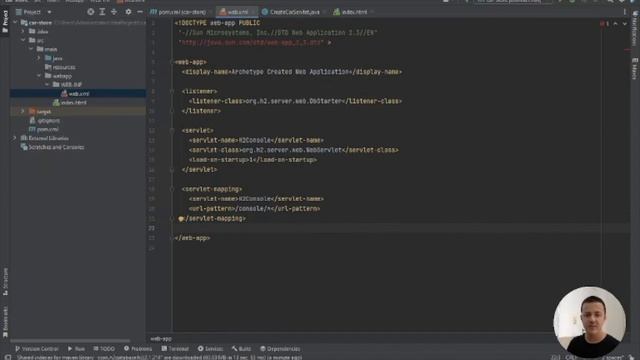Go to previous highlighted error arrow
The image size is (640, 360).
click(x=616, y=24)
